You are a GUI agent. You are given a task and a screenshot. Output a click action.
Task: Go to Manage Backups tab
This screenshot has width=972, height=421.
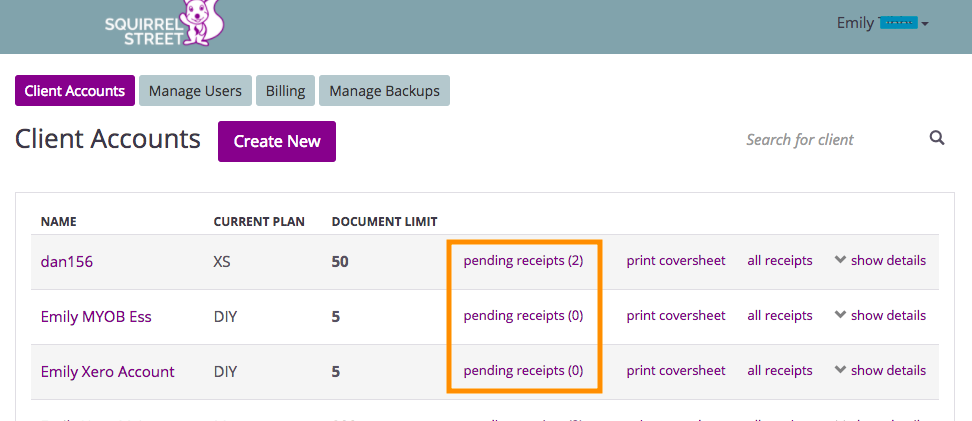[x=384, y=91]
